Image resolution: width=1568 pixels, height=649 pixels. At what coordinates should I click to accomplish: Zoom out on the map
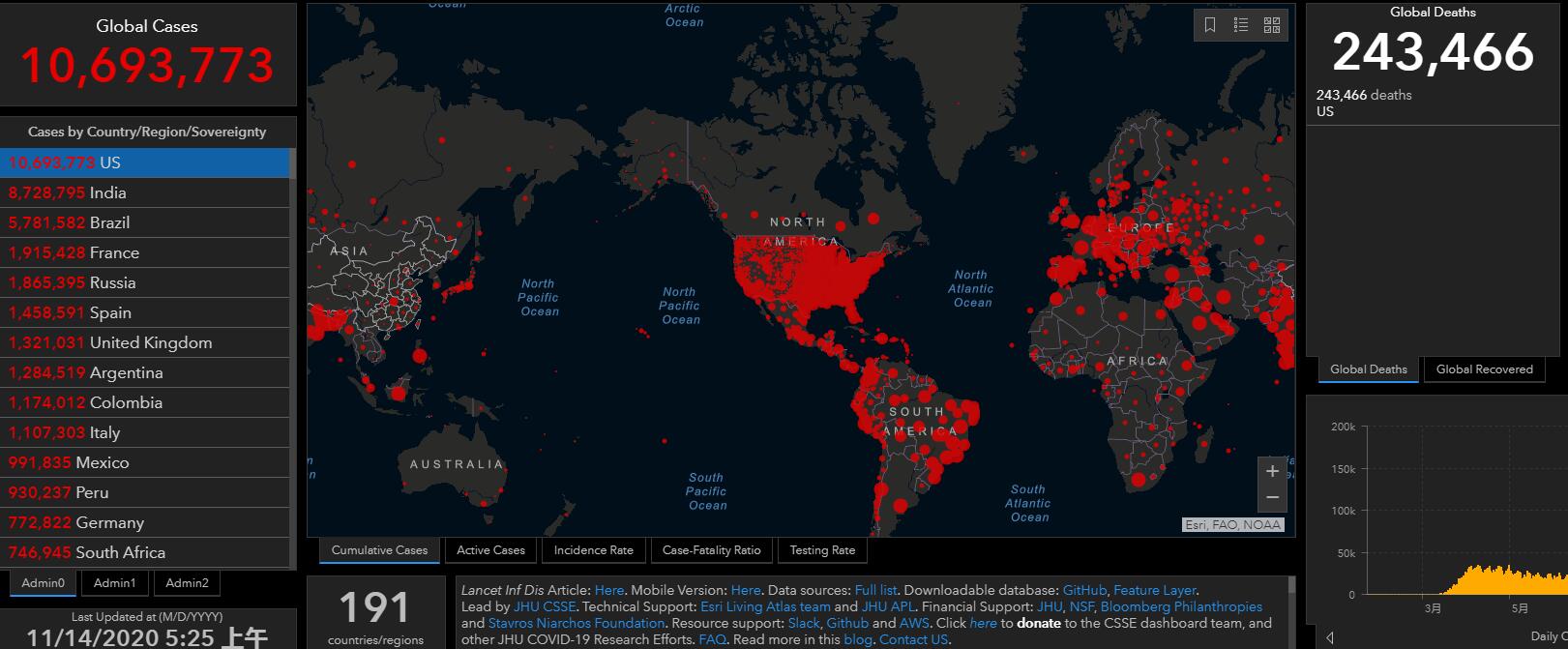coord(1272,497)
